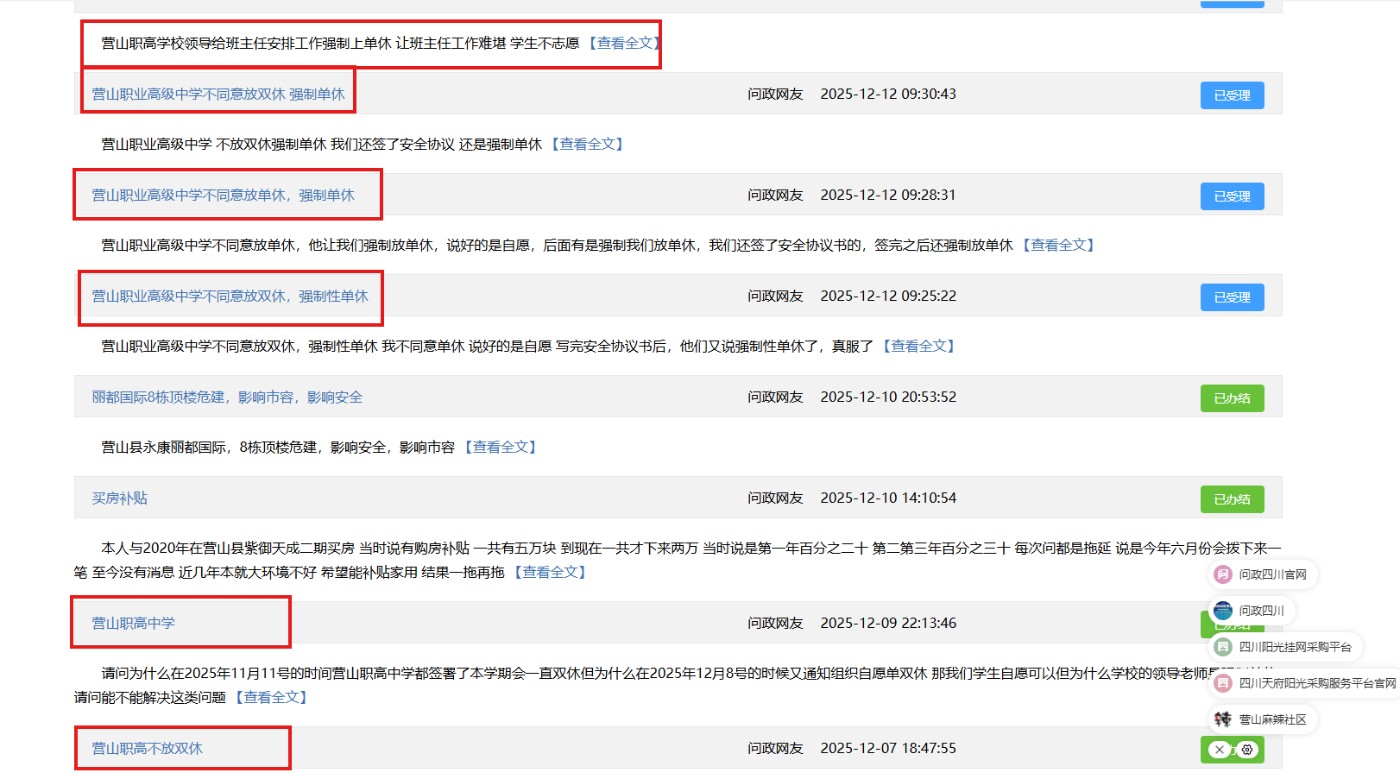Close the floating shortcut panel with X
Image resolution: width=1400 pixels, height=776 pixels.
tap(1218, 749)
